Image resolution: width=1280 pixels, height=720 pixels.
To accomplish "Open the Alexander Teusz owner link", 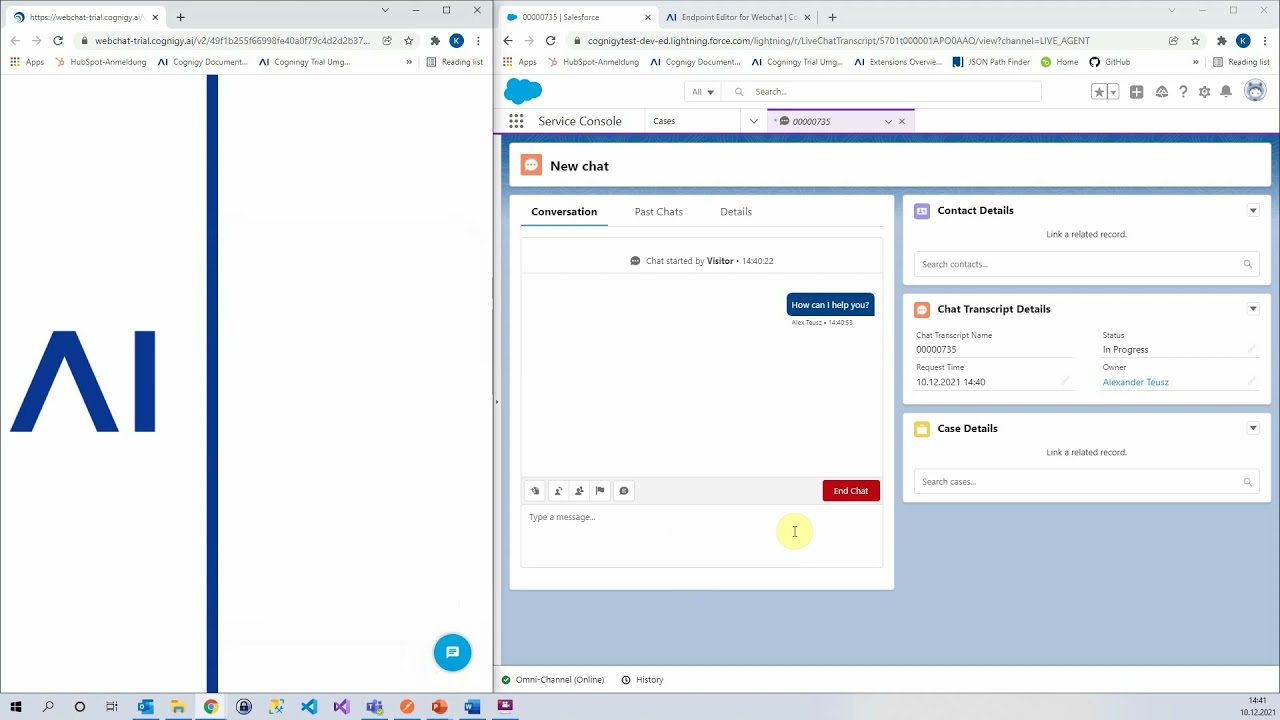I will click(1135, 382).
